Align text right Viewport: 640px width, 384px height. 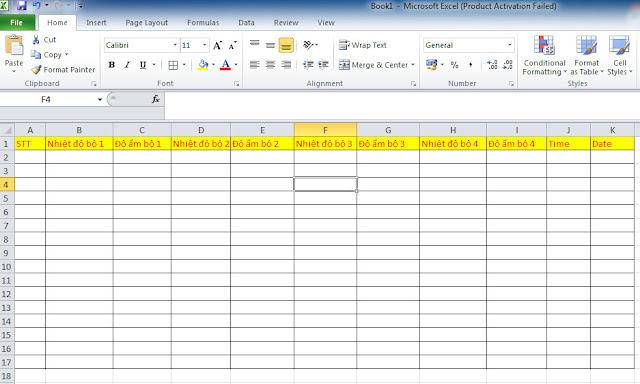pos(286,64)
